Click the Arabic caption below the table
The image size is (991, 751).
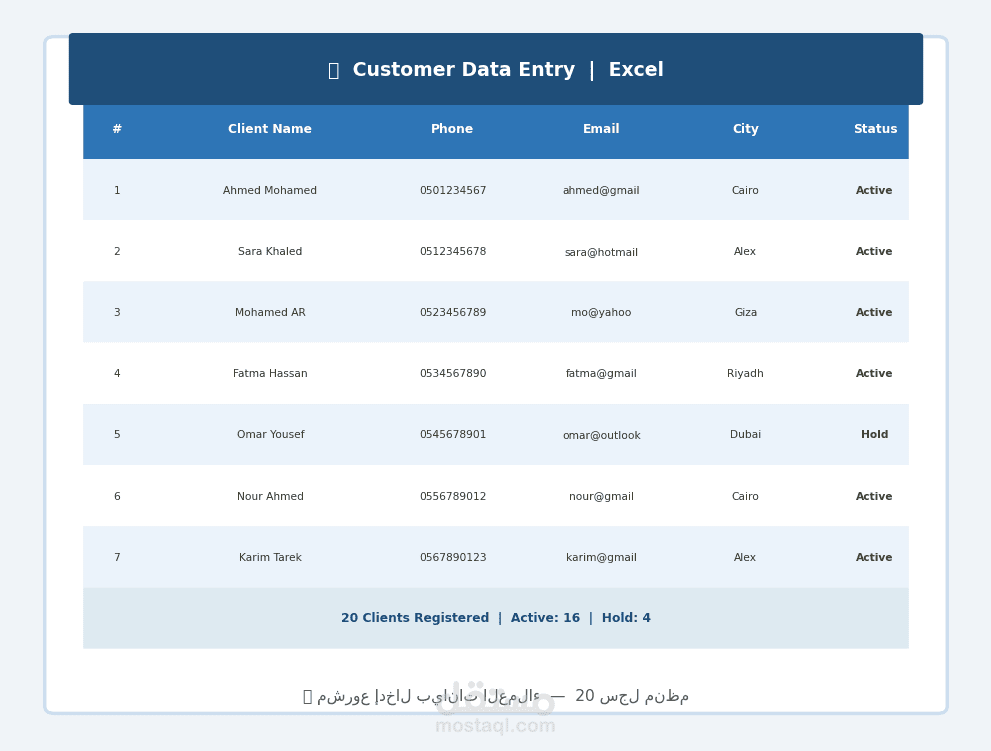tap(496, 696)
